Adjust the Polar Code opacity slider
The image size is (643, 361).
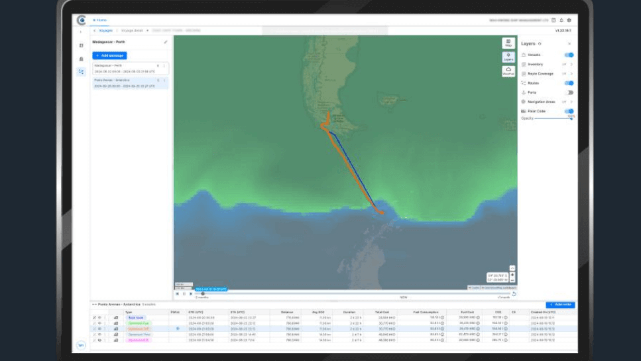(x=553, y=119)
